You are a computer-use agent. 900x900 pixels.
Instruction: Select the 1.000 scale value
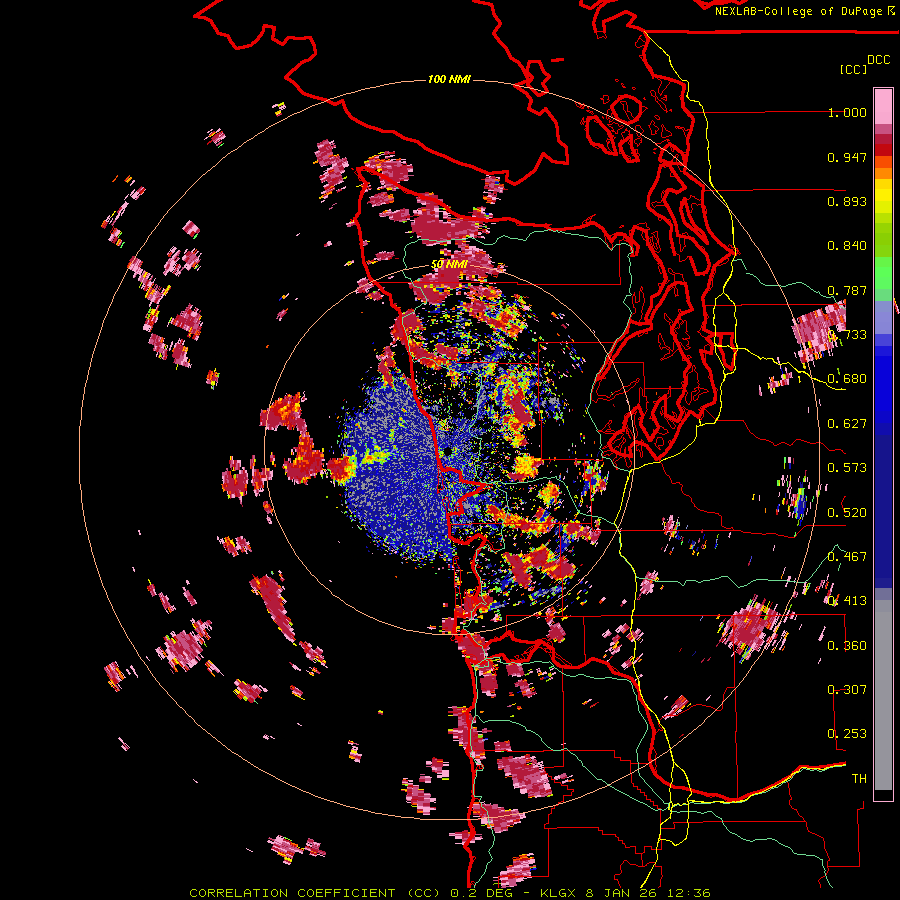click(847, 112)
